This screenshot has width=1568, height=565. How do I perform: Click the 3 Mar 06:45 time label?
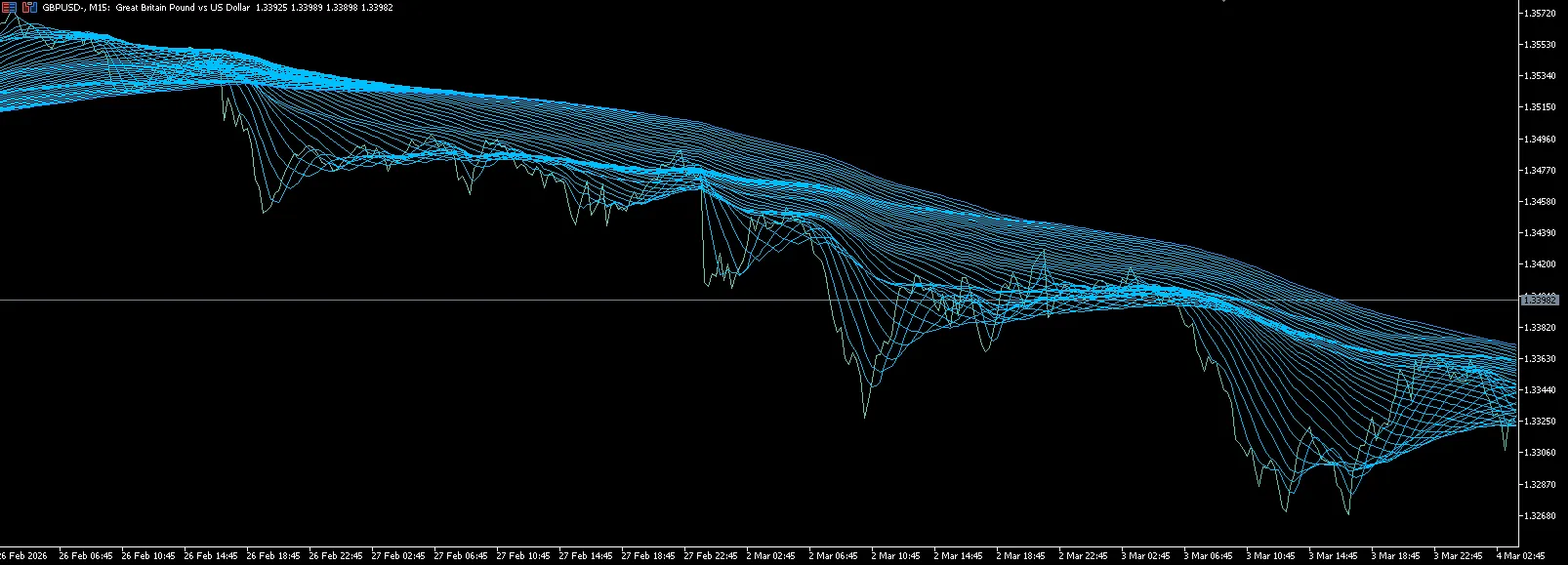(1209, 556)
